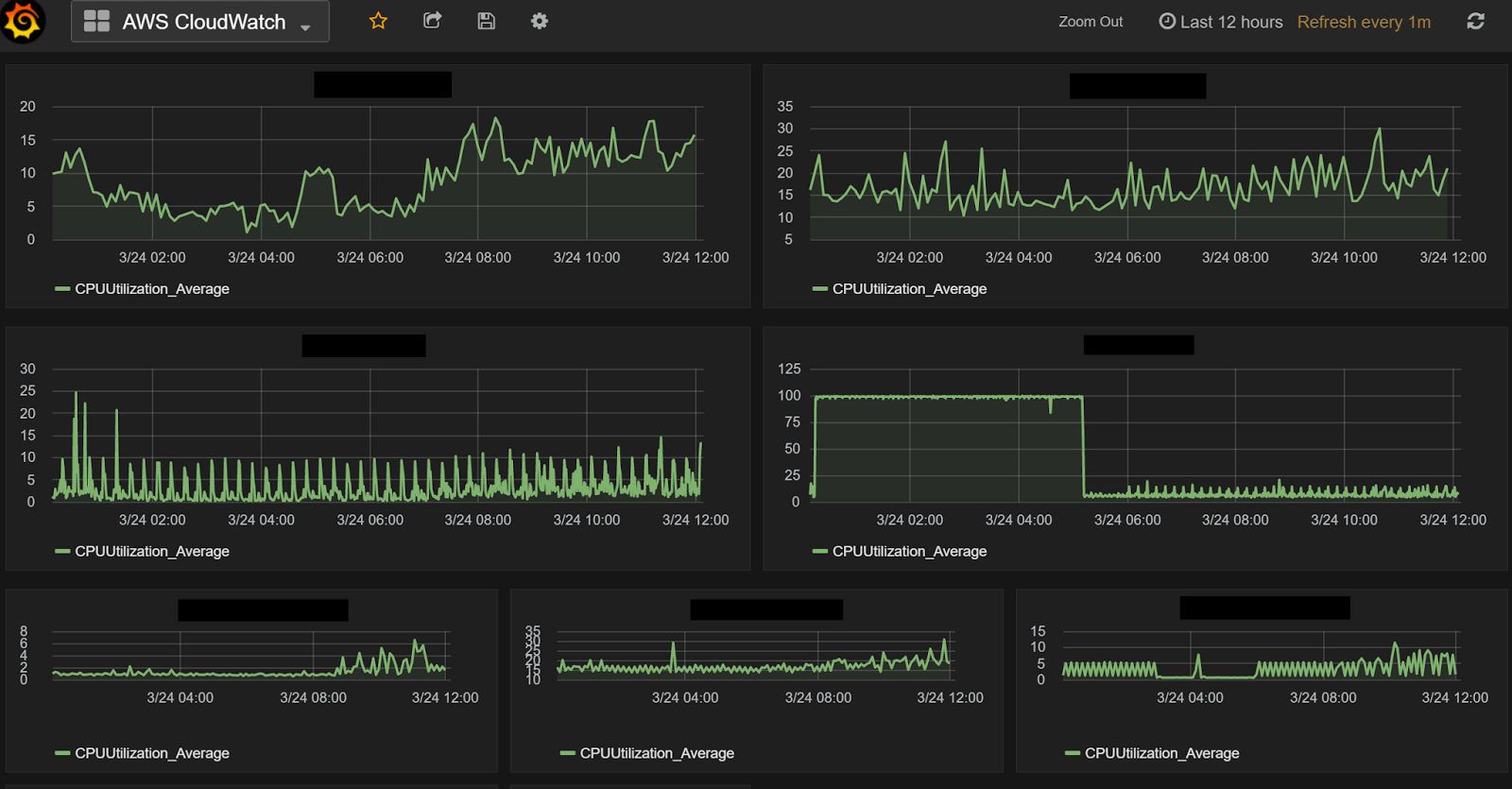Image resolution: width=1512 pixels, height=789 pixels.
Task: Click the Zoom Out button
Action: tap(1091, 22)
